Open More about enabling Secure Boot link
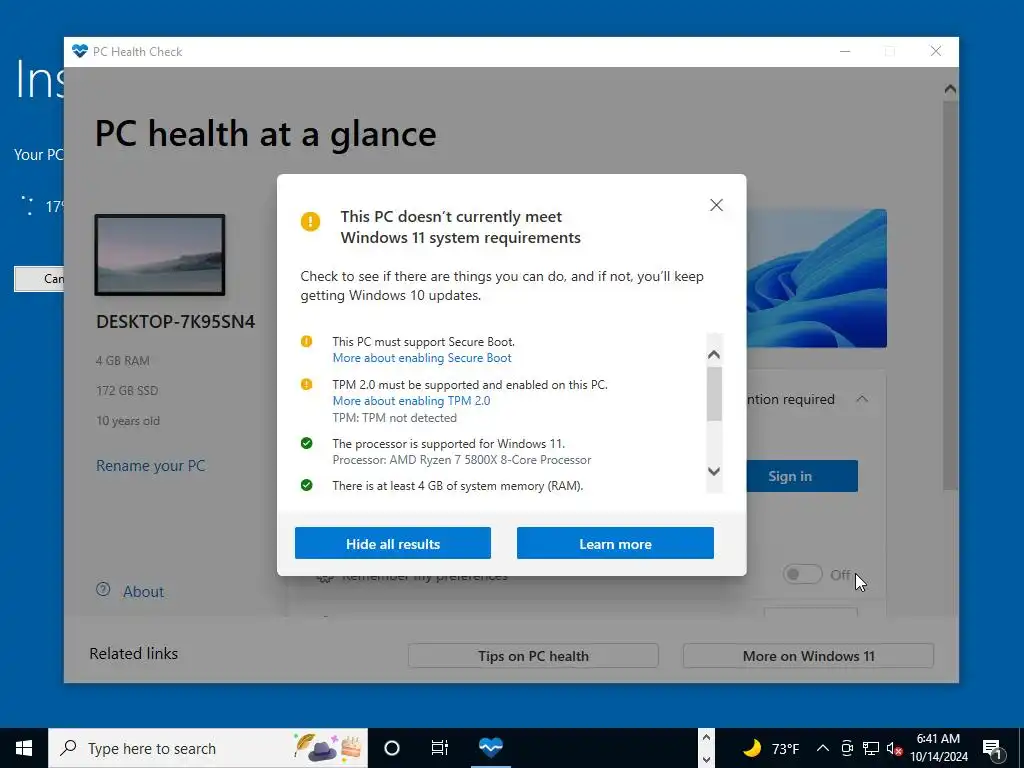The width and height of the screenshot is (1024, 768). coord(422,358)
